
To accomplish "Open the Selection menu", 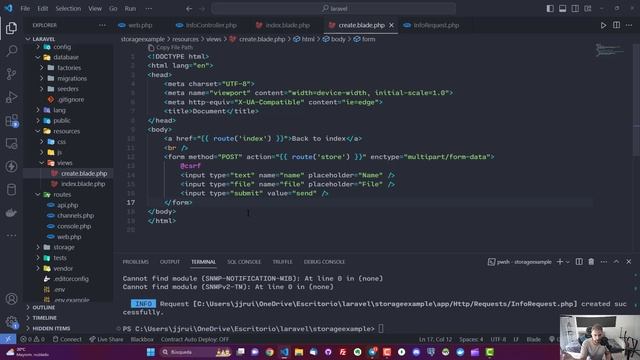I will pos(68,9).
